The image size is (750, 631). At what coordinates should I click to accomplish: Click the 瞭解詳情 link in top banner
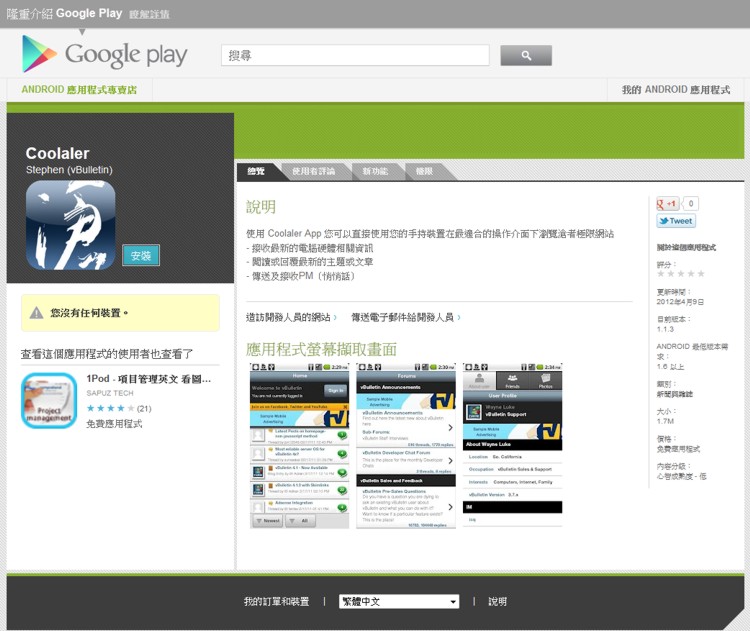tap(149, 14)
